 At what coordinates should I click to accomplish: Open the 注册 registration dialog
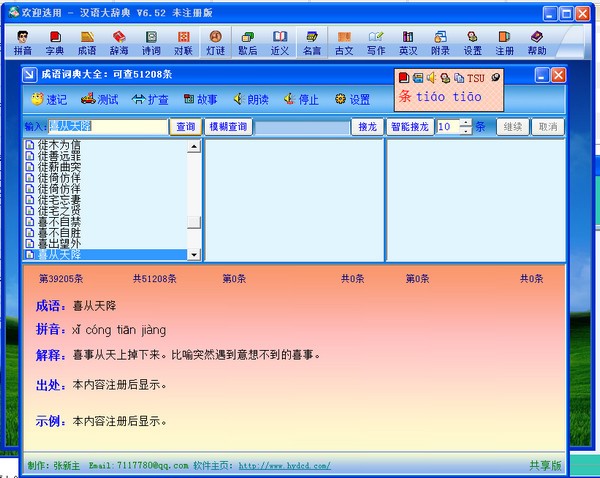[x=505, y=43]
